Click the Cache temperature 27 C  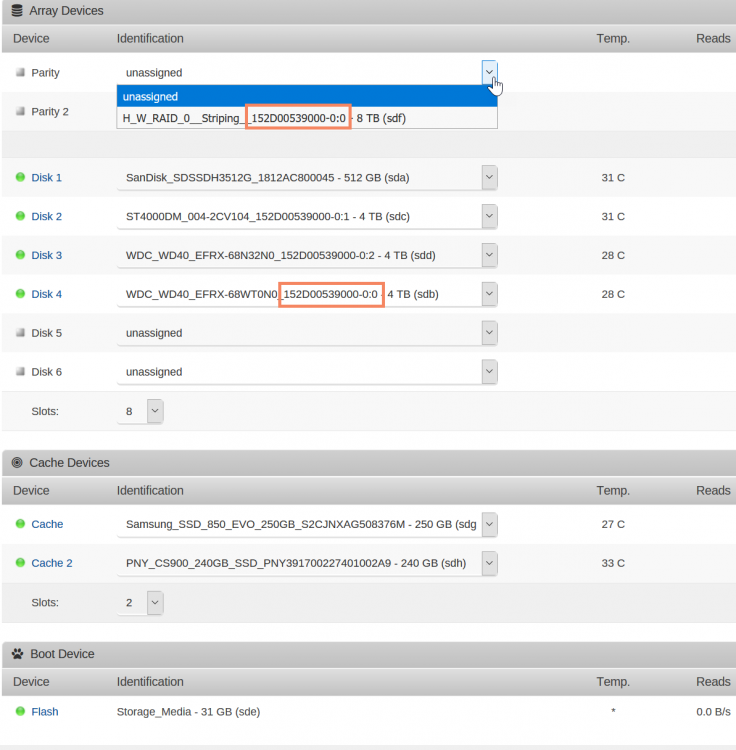pyautogui.click(x=613, y=524)
